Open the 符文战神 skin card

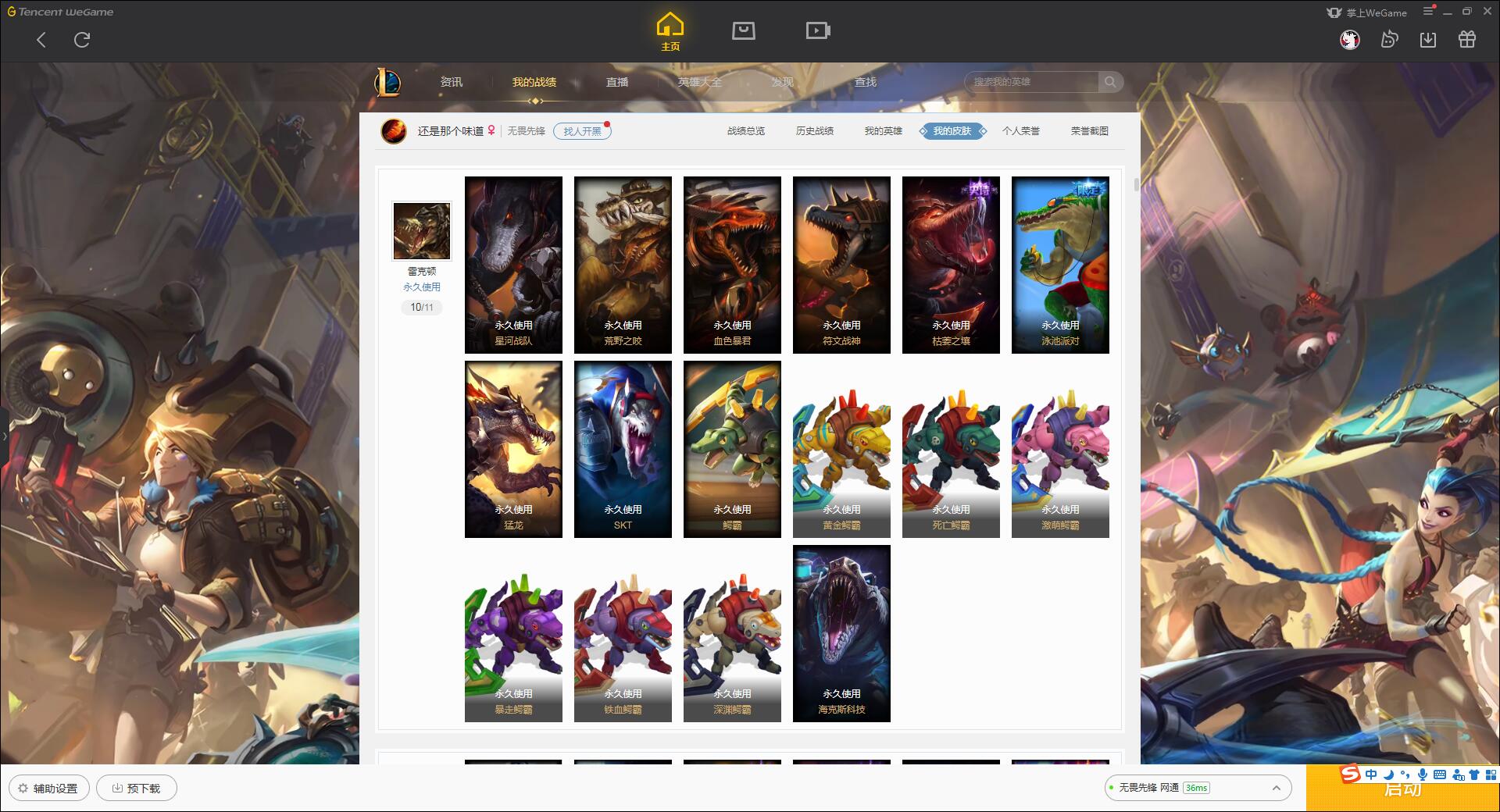pyautogui.click(x=841, y=265)
